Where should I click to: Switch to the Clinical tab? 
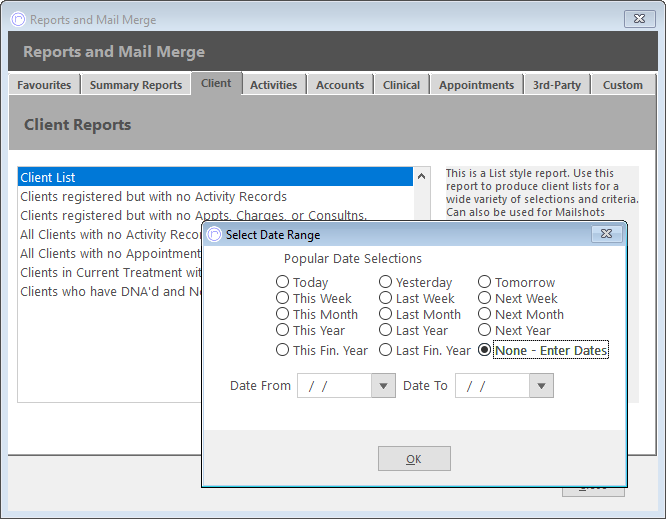(x=401, y=85)
